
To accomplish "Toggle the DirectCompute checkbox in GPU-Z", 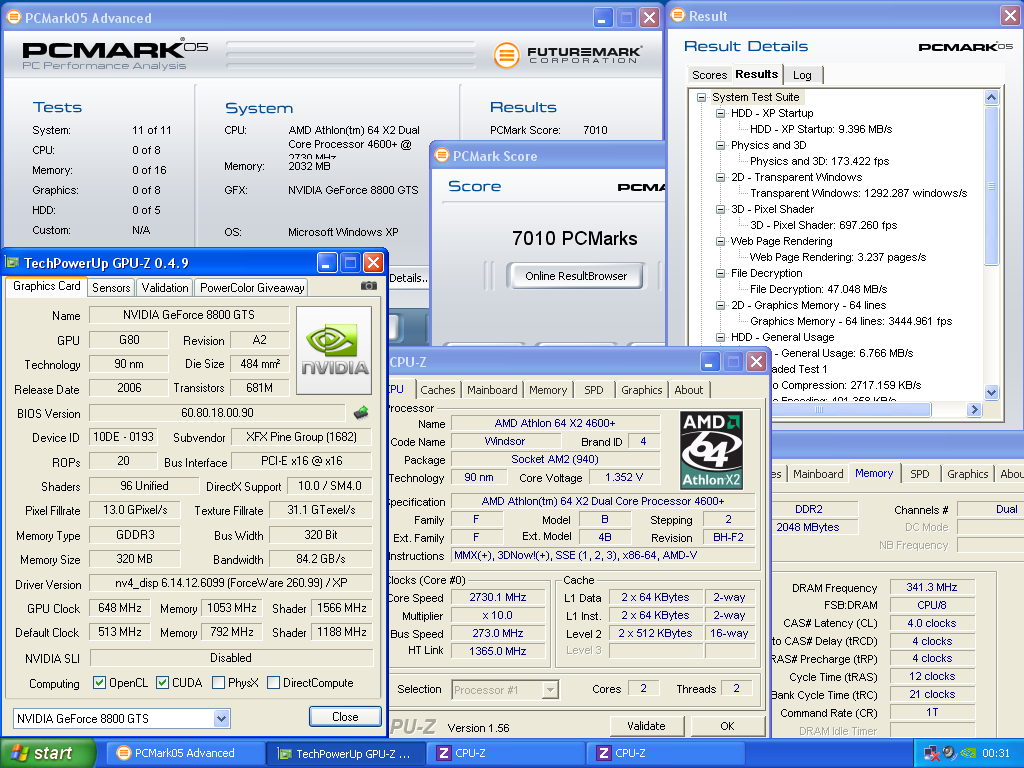I will point(274,682).
